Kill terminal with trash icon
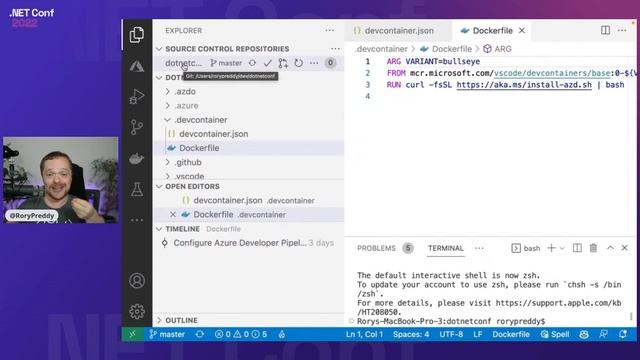The image size is (640, 360). click(593, 248)
